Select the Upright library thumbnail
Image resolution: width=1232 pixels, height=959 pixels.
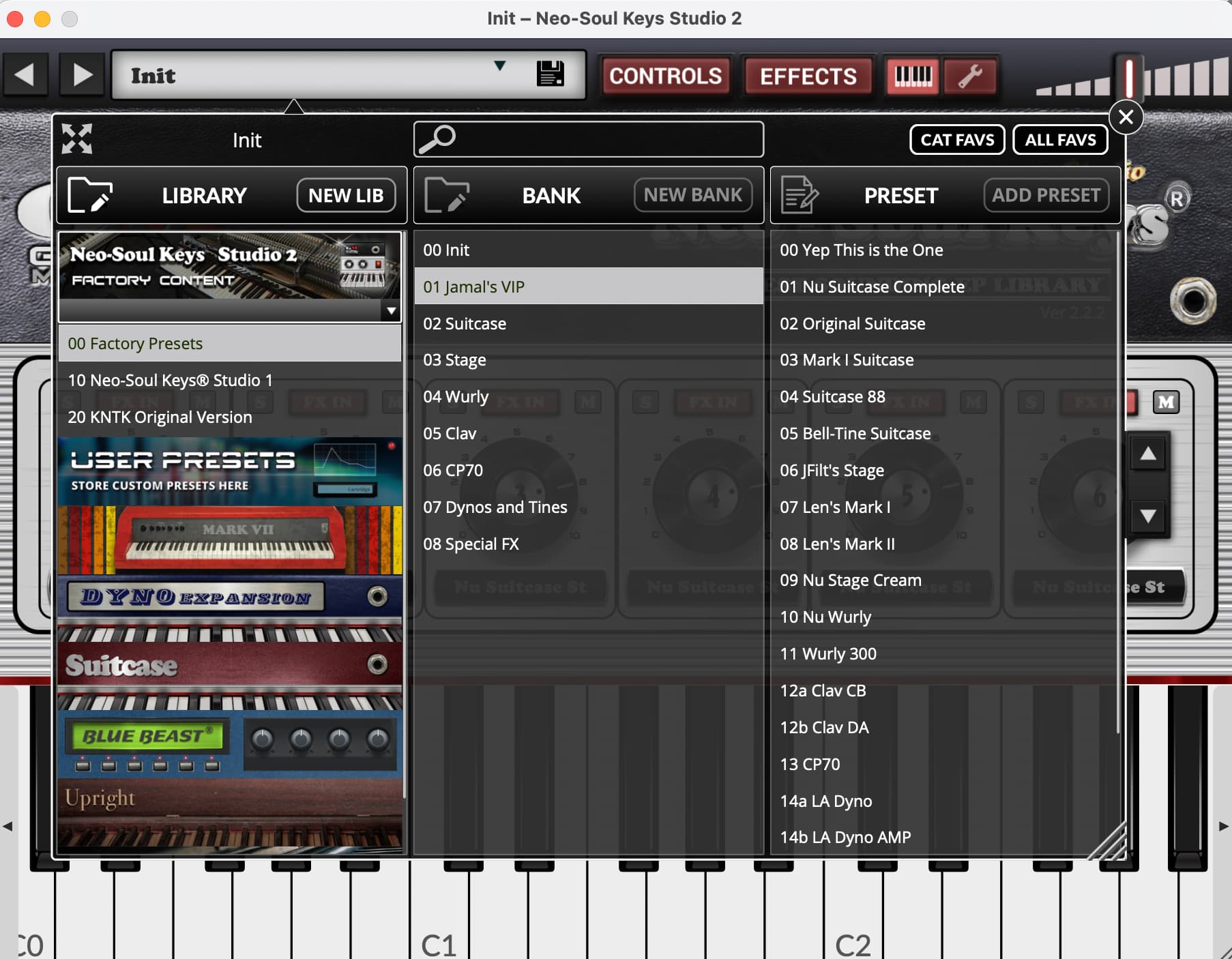click(x=230, y=813)
